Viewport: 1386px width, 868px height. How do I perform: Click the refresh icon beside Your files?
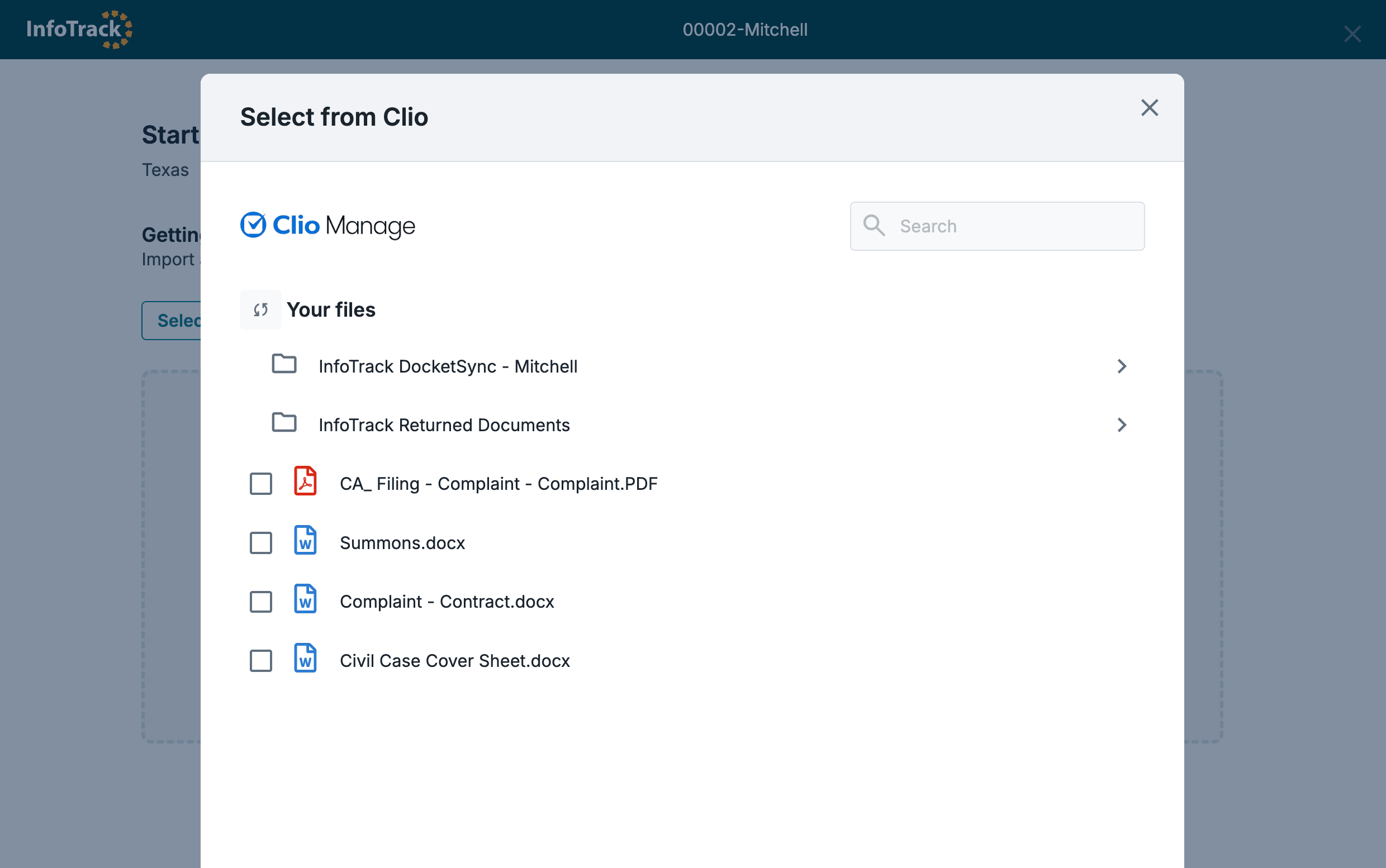[x=261, y=310]
